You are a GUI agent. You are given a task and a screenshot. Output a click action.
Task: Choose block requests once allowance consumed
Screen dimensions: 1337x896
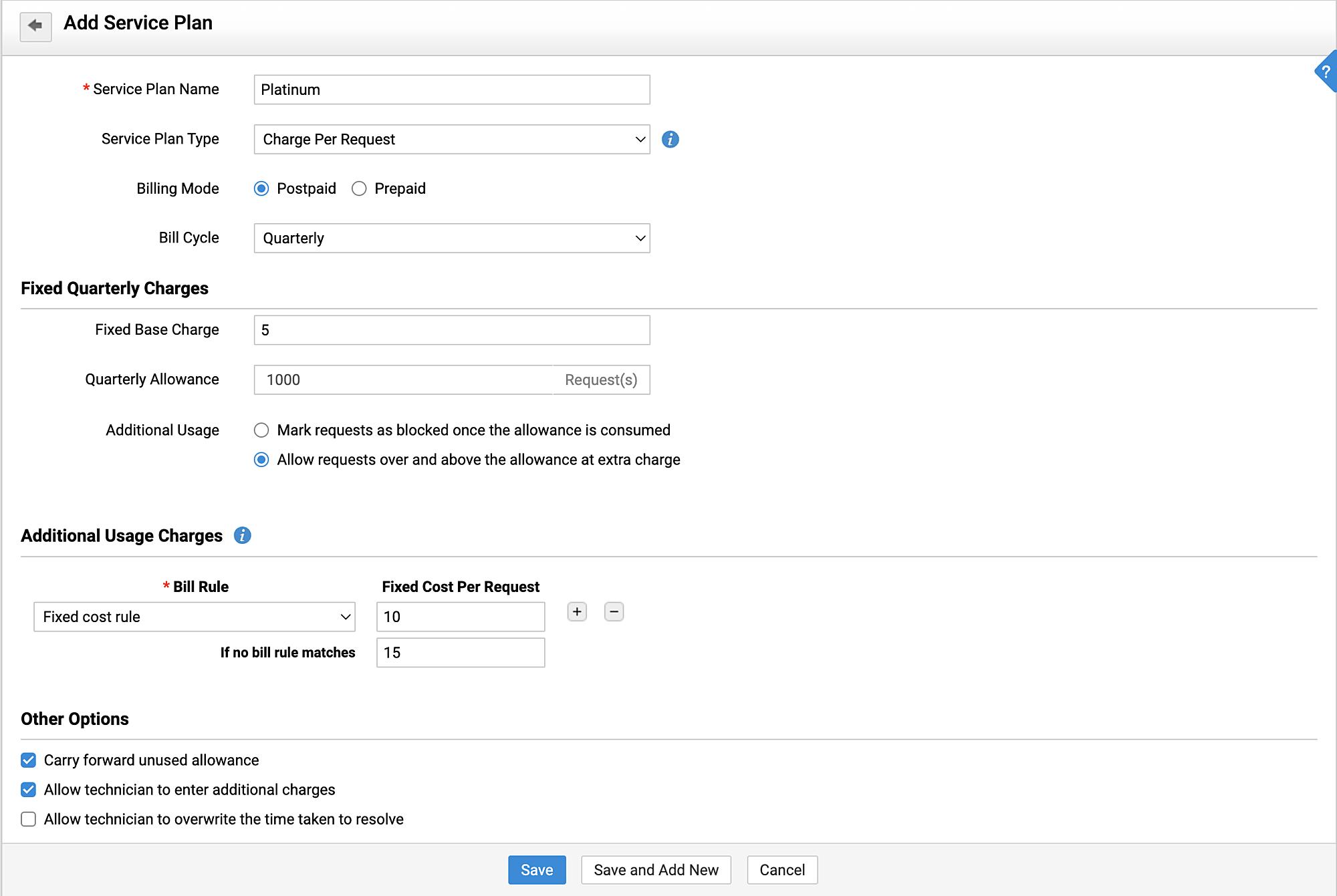(261, 430)
